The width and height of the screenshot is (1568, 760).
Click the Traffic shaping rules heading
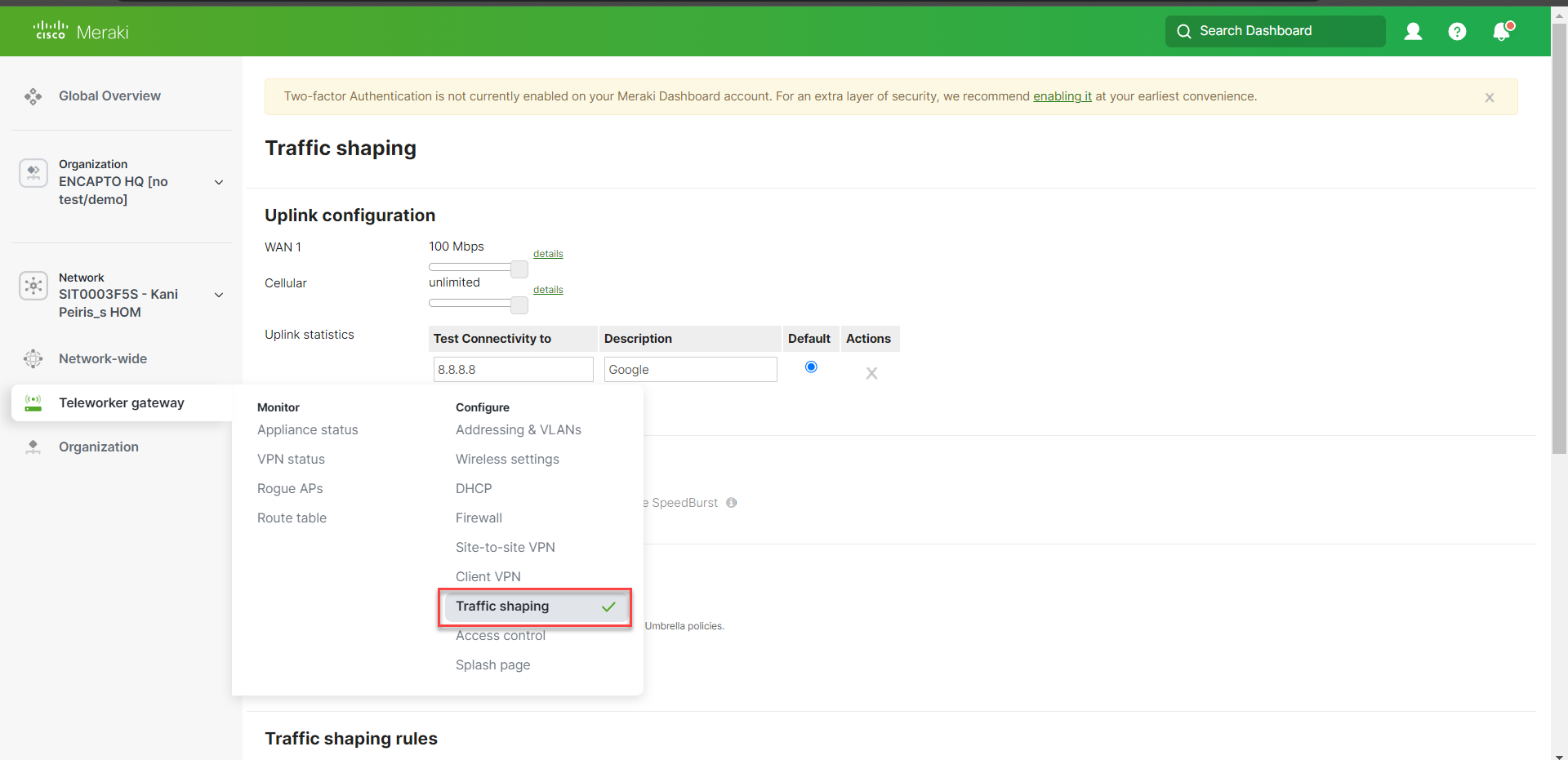click(x=351, y=739)
